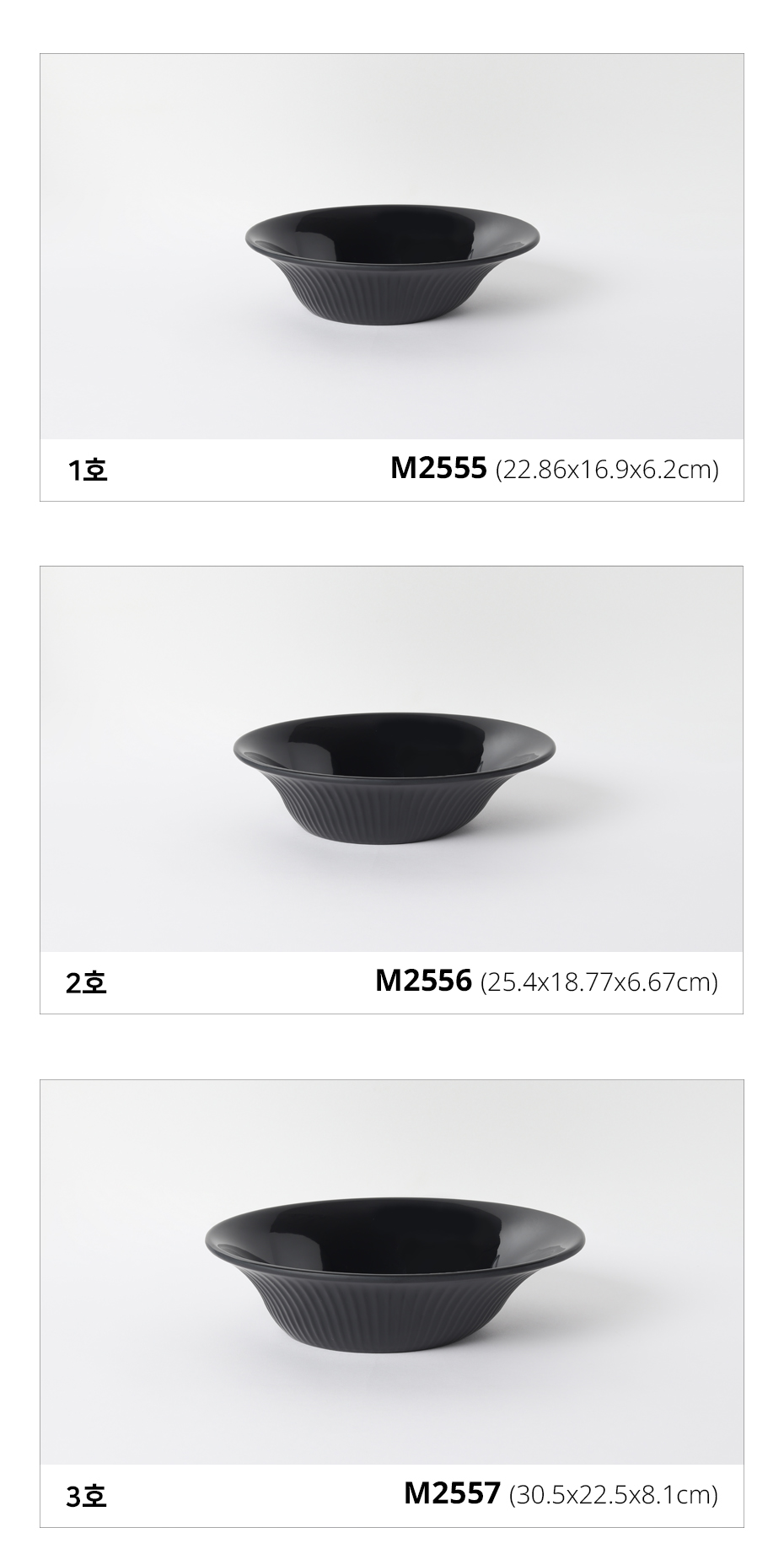Click the glossy interior of the 2호 bowl
The width and height of the screenshot is (784, 1565).
click(x=395, y=742)
